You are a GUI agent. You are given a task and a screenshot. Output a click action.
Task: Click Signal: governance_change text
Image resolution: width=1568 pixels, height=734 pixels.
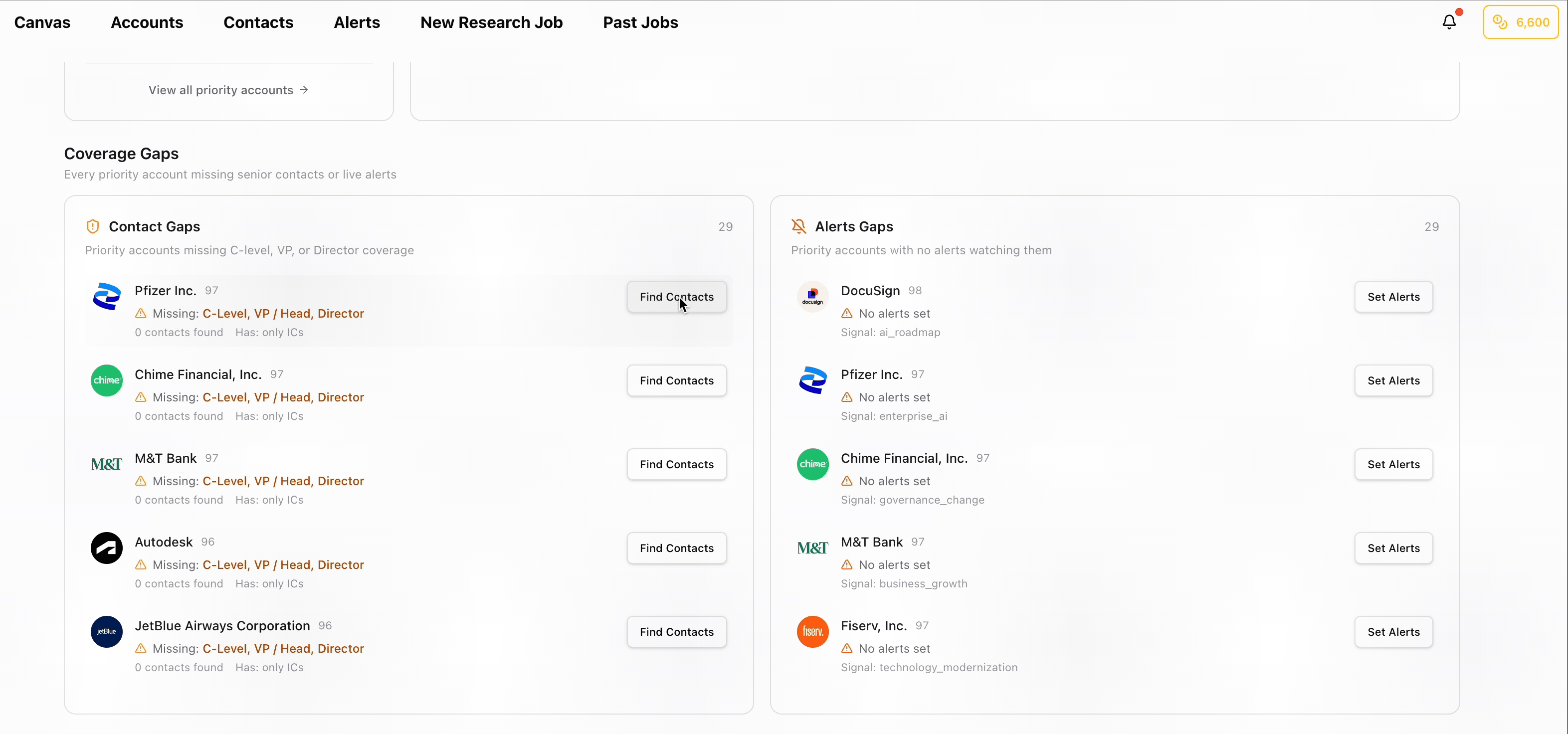912,500
